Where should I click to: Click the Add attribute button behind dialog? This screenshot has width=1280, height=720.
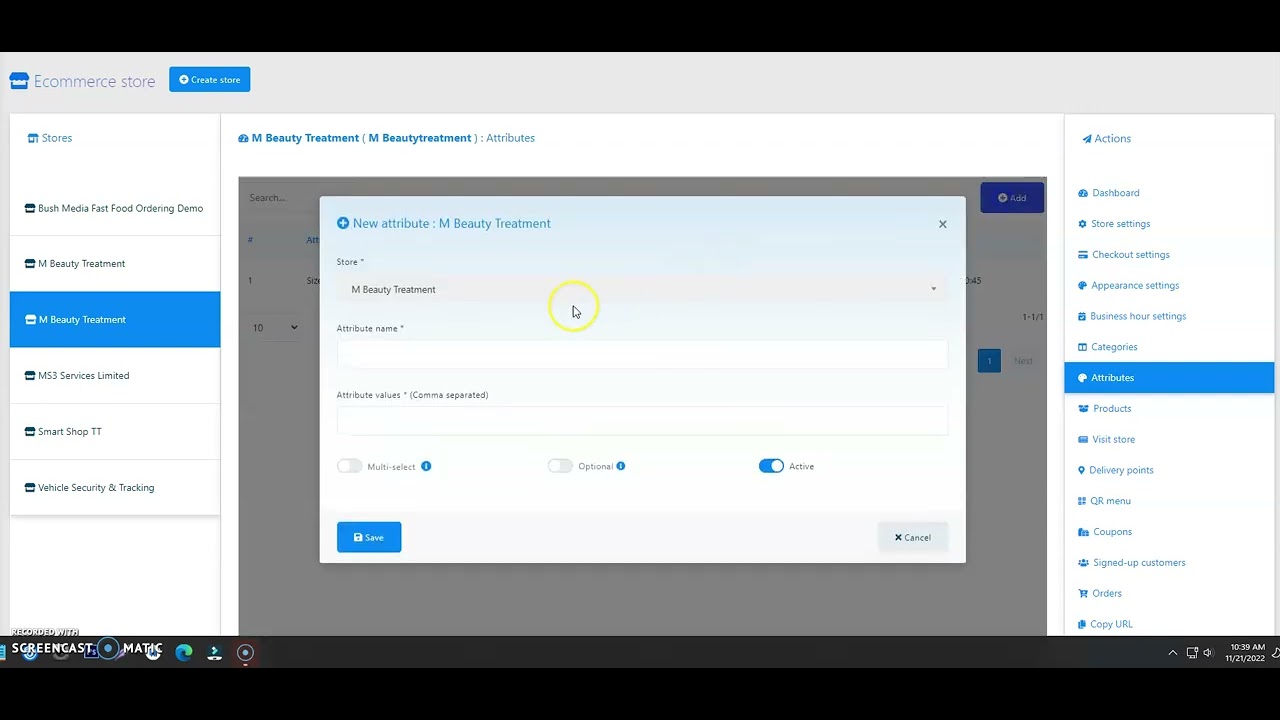(x=1012, y=198)
